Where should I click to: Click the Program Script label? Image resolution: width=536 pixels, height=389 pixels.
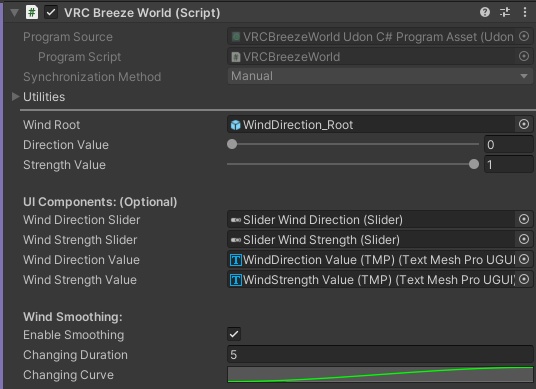click(x=79, y=57)
